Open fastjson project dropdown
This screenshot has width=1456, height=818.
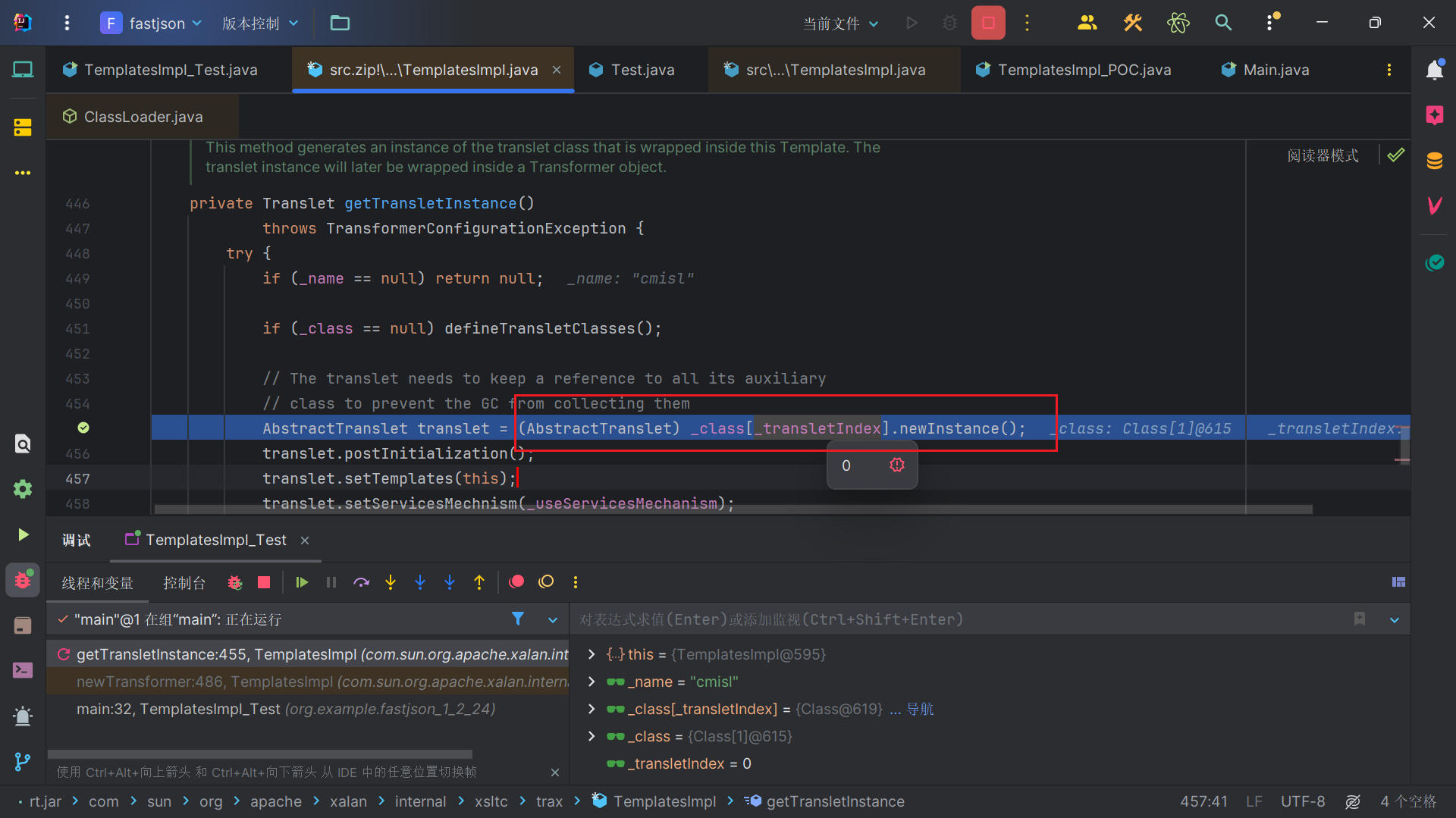coord(153,23)
